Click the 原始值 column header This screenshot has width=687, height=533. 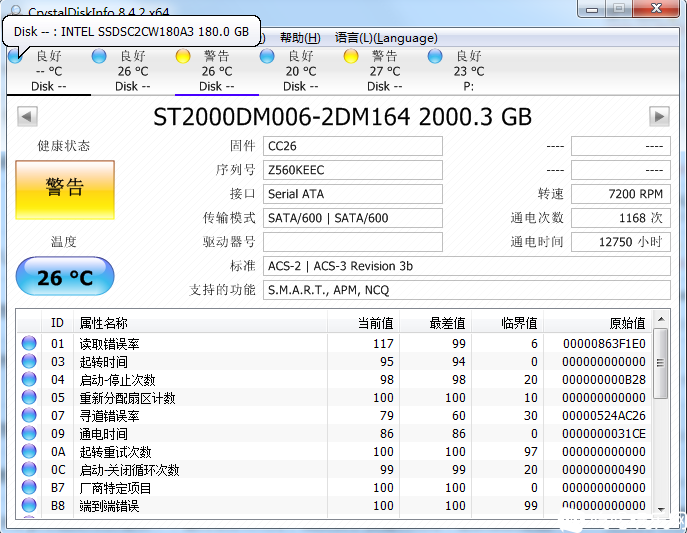[597, 323]
